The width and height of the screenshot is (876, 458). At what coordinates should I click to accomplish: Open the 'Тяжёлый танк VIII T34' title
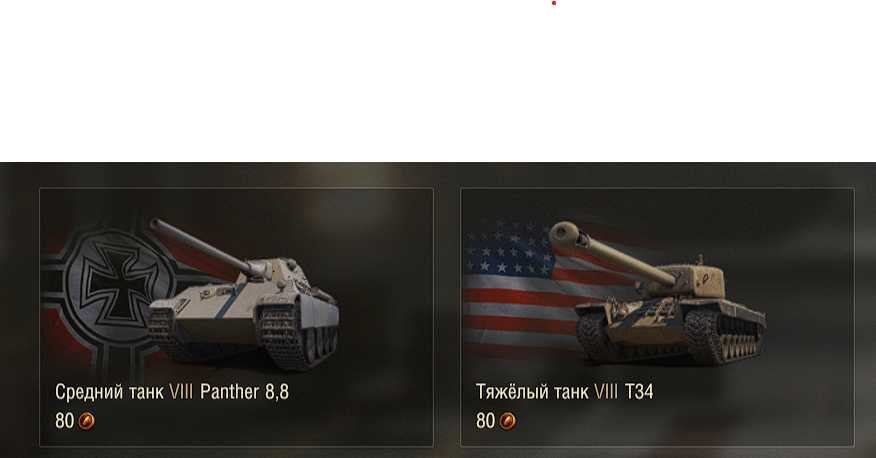(x=564, y=392)
